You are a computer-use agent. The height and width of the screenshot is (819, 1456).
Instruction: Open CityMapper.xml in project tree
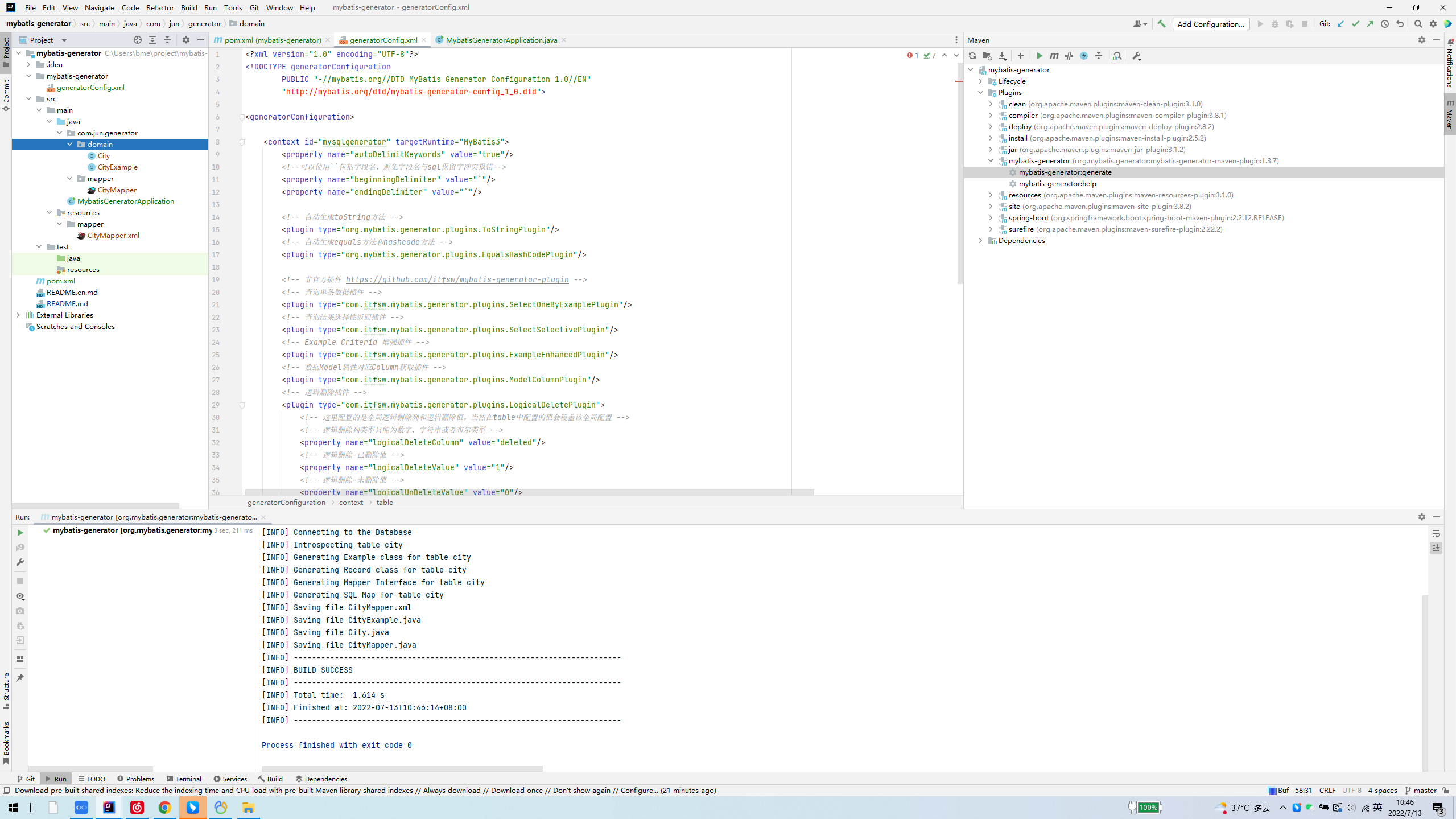point(113,235)
